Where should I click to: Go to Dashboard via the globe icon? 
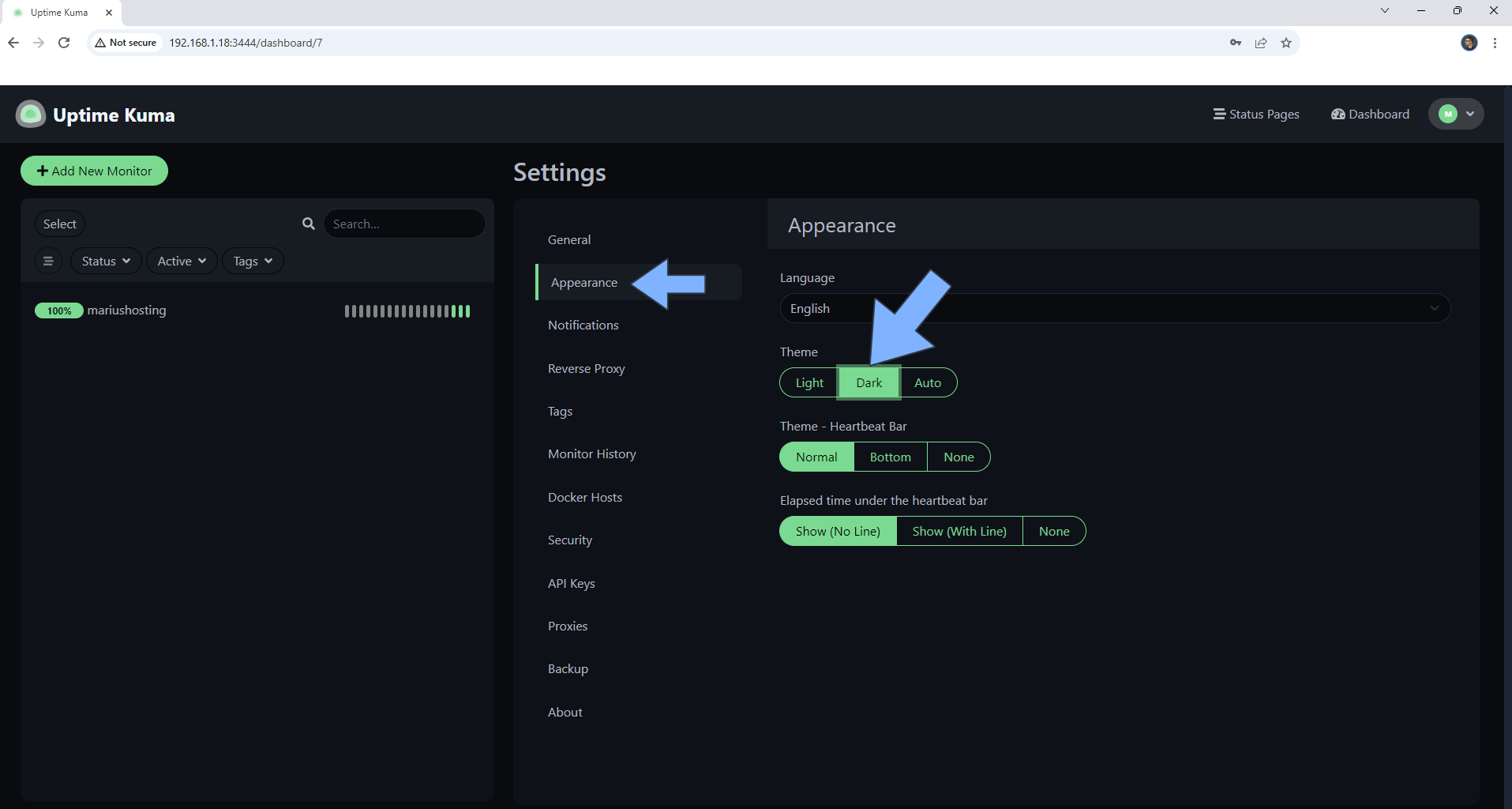click(1370, 114)
